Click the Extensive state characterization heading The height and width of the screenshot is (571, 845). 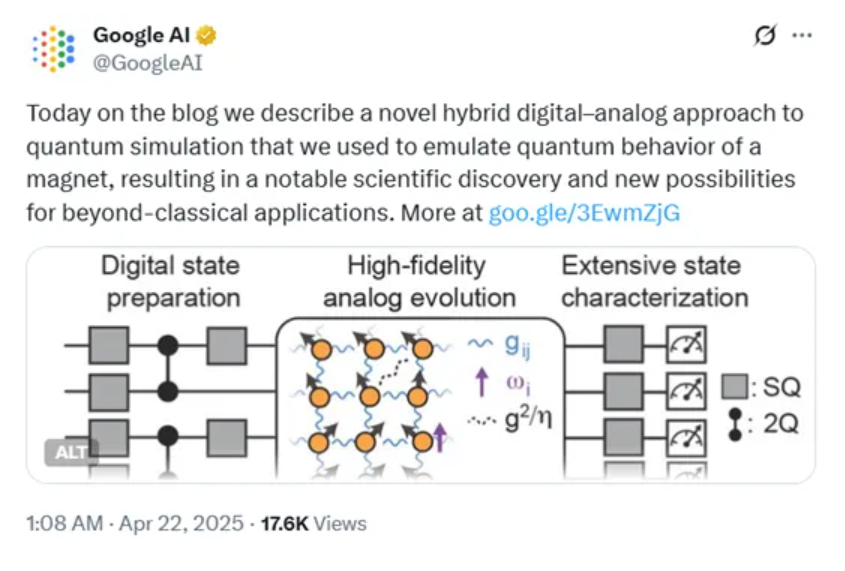[654, 282]
